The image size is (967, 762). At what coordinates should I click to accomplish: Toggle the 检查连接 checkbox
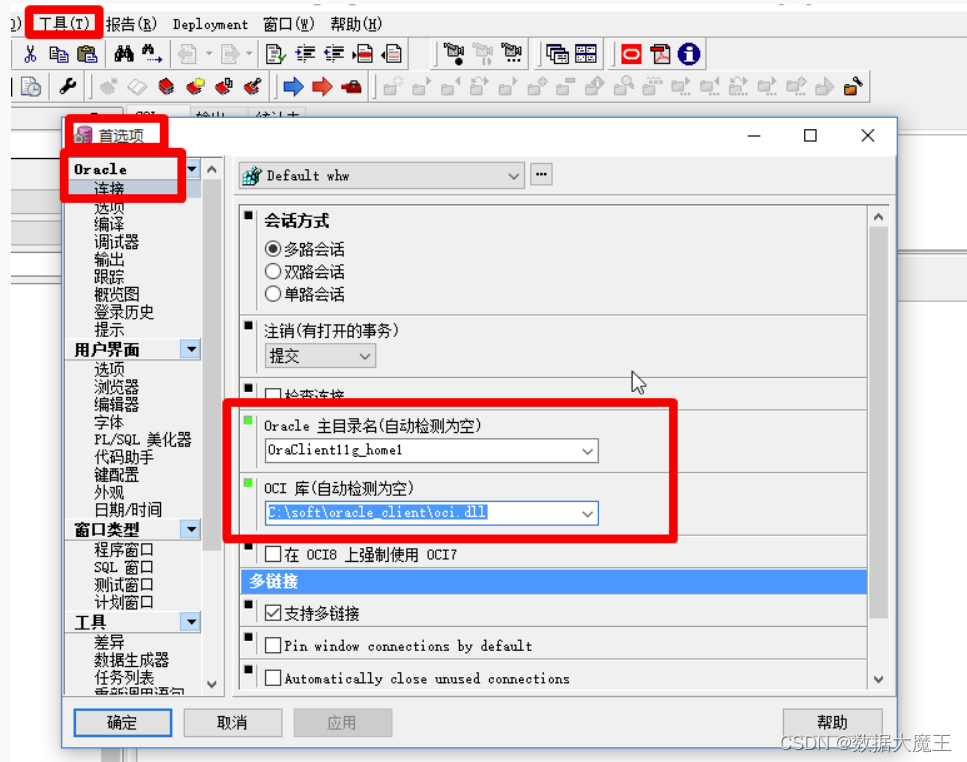pyautogui.click(x=273, y=394)
